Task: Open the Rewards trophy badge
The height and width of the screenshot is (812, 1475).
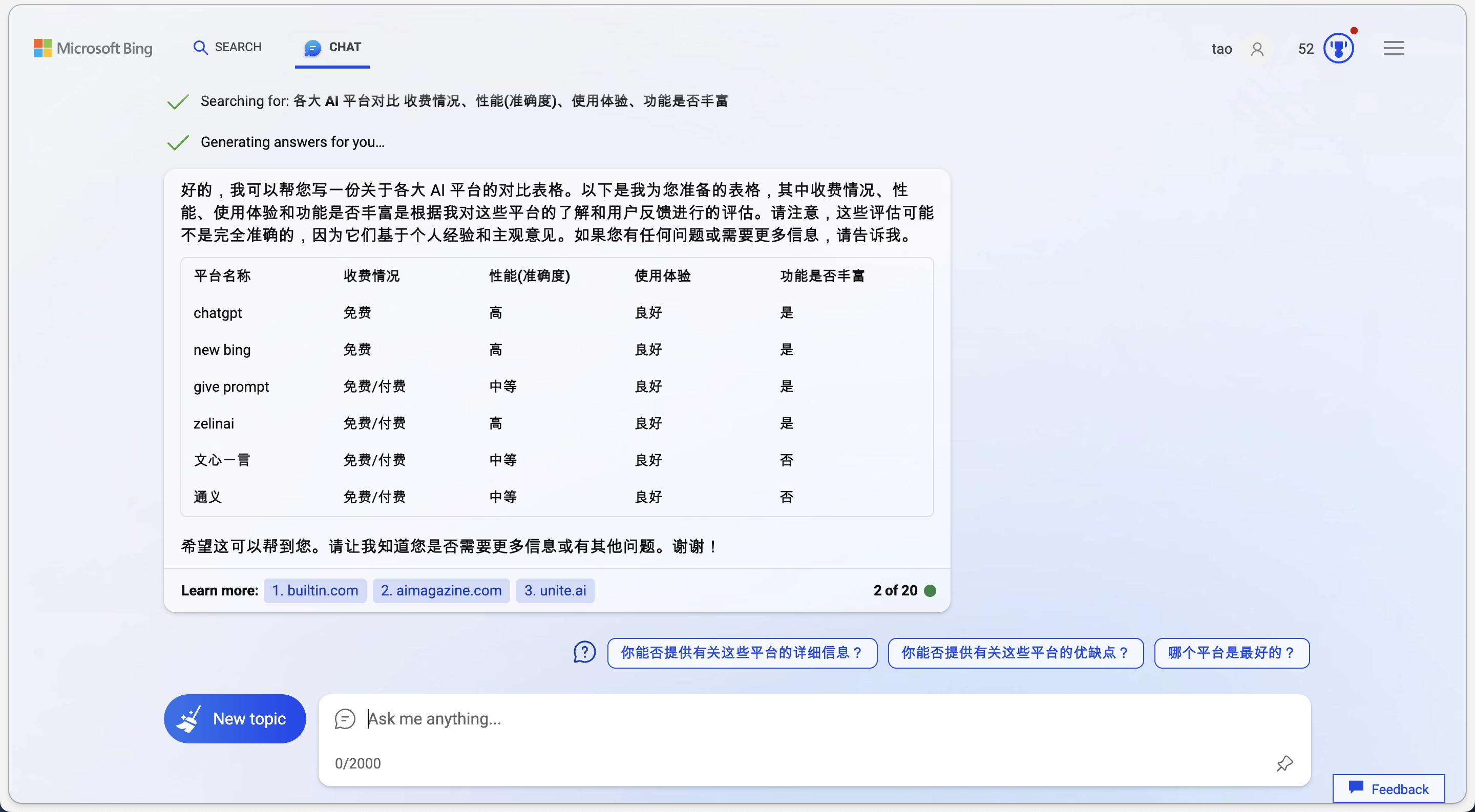Action: [x=1338, y=49]
